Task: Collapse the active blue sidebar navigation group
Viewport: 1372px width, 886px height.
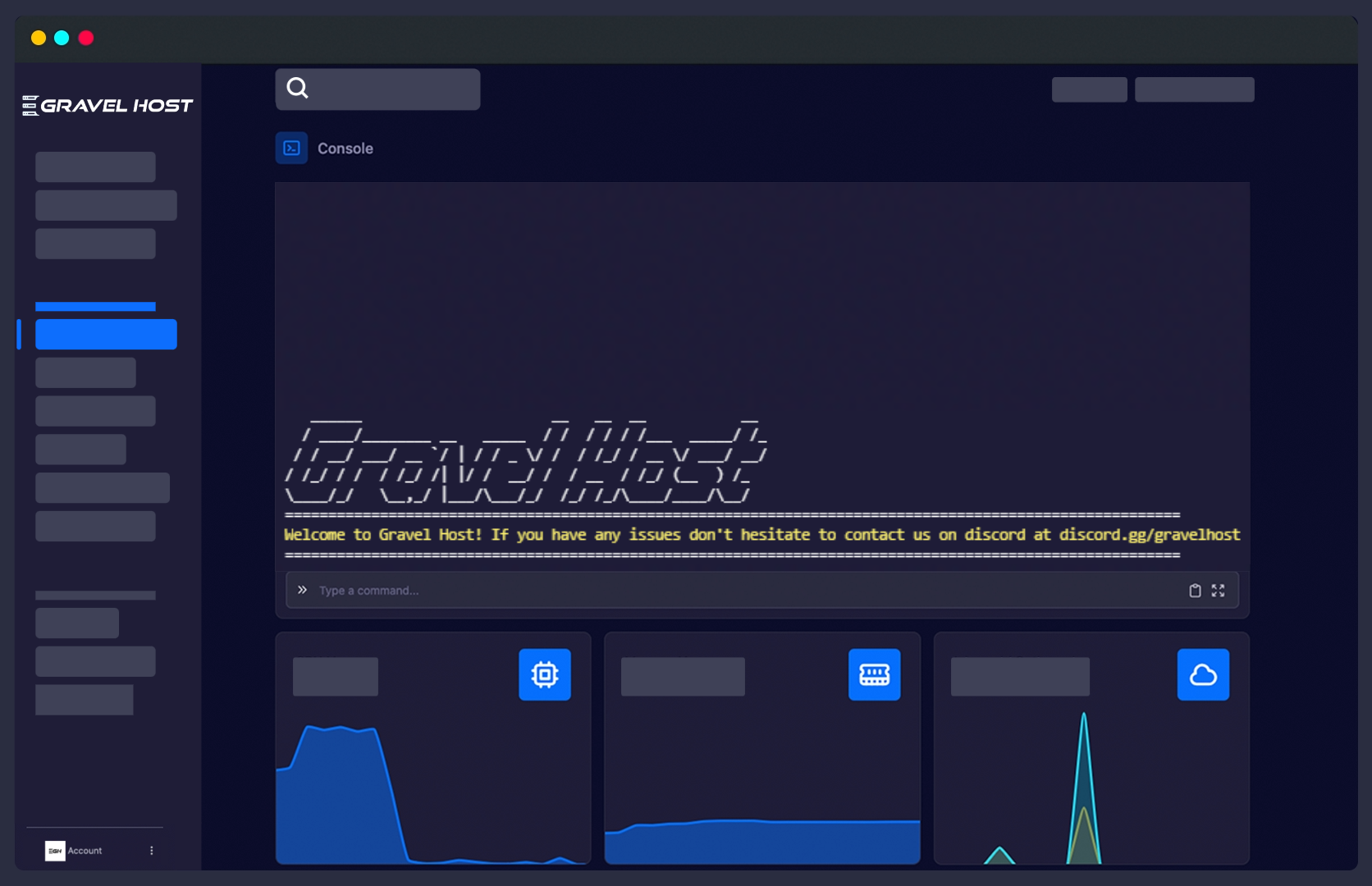Action: click(x=94, y=305)
